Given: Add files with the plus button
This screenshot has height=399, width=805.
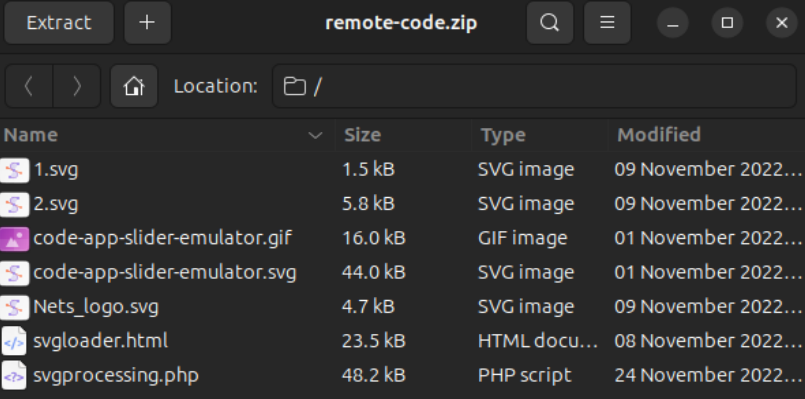Looking at the screenshot, I should (147, 23).
